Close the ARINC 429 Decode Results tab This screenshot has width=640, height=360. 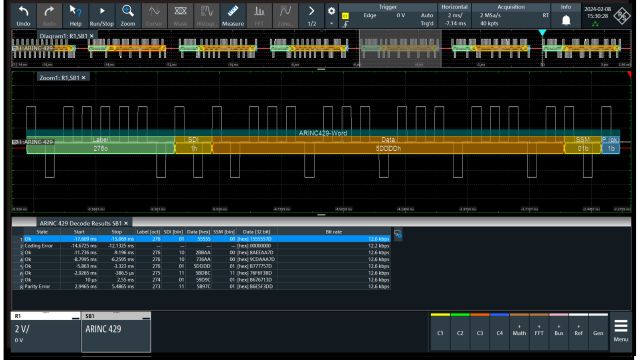point(126,223)
